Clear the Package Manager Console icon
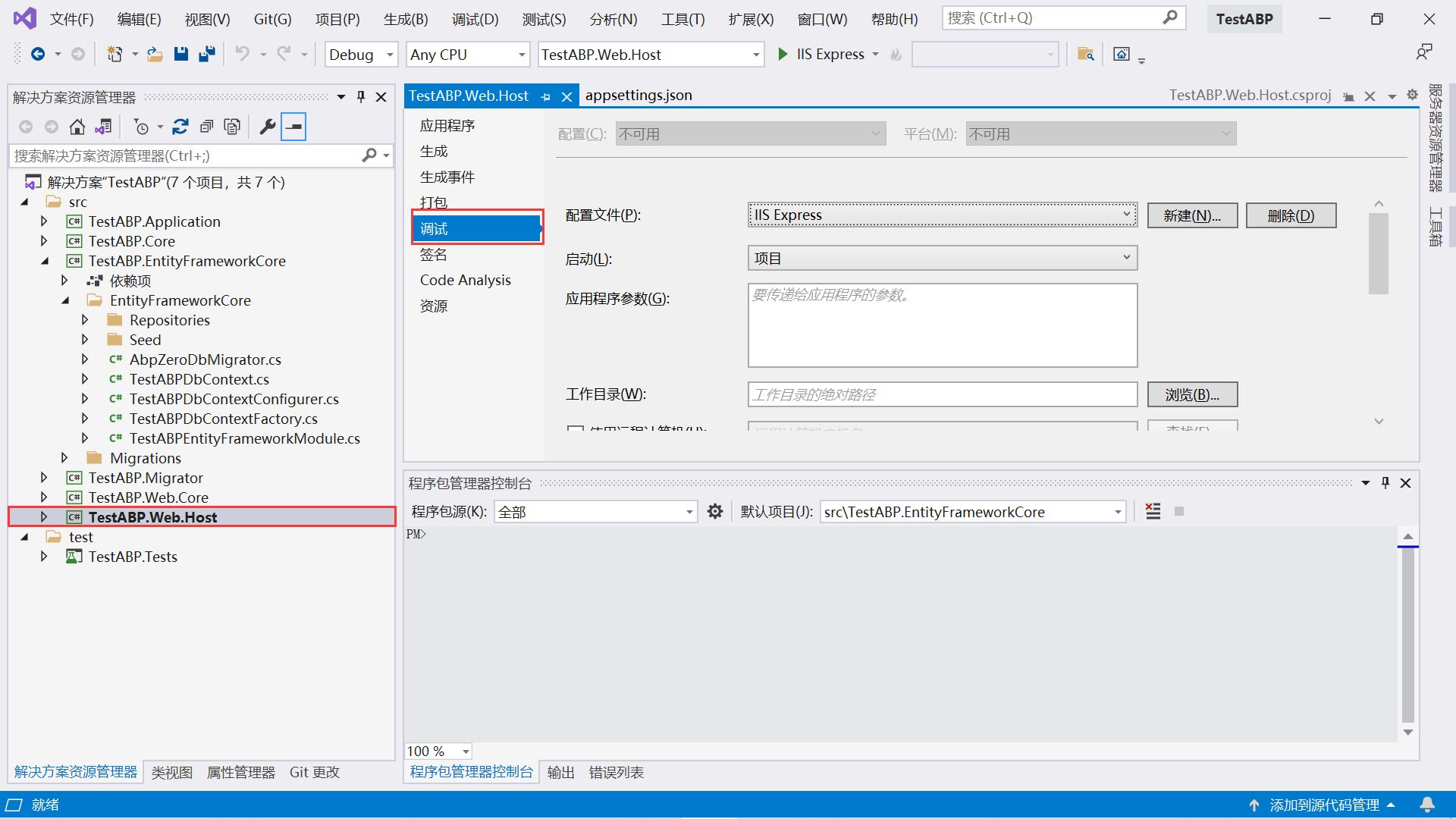 (x=1153, y=512)
